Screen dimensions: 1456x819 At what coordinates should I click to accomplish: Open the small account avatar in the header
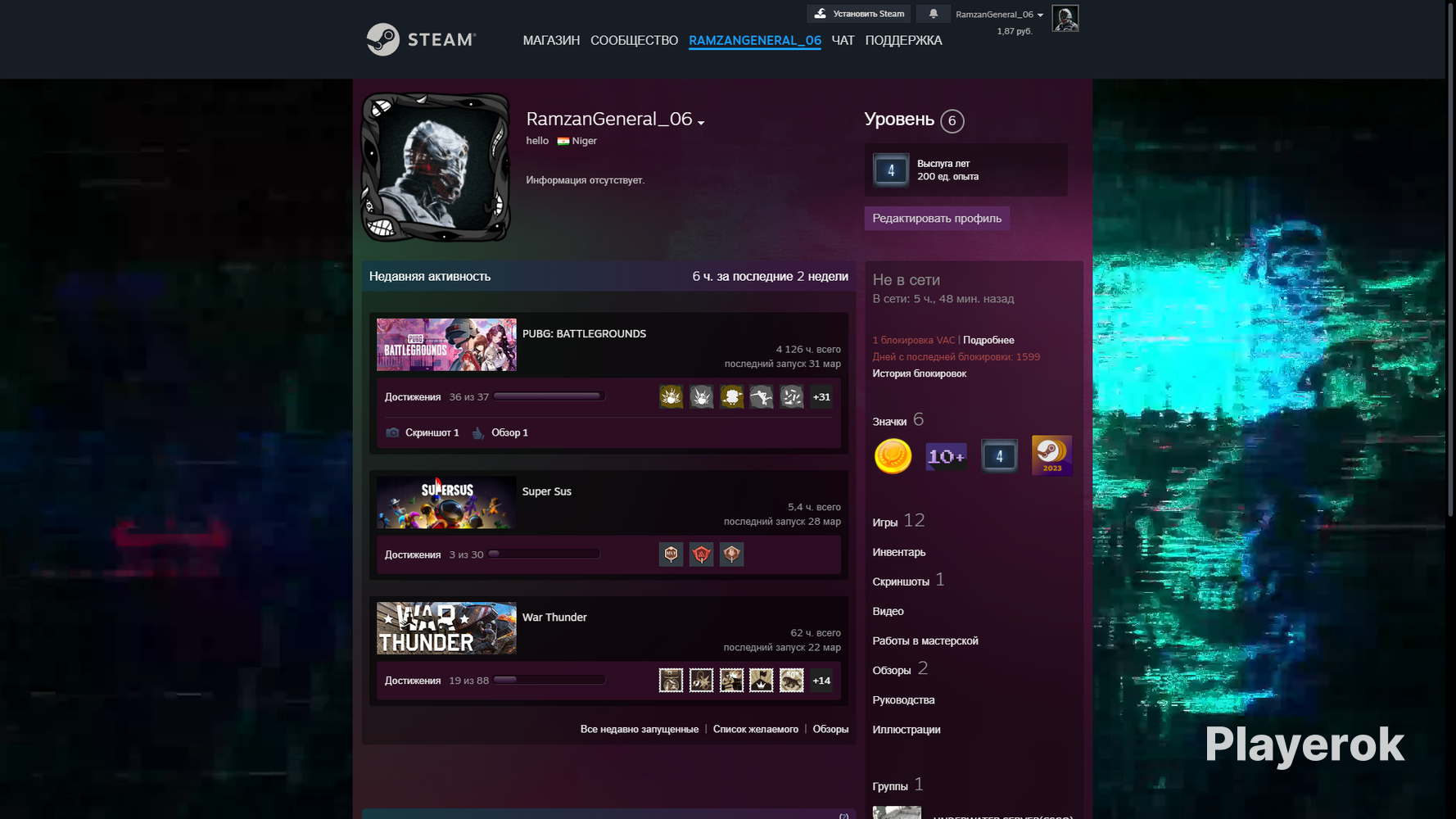coord(1065,18)
